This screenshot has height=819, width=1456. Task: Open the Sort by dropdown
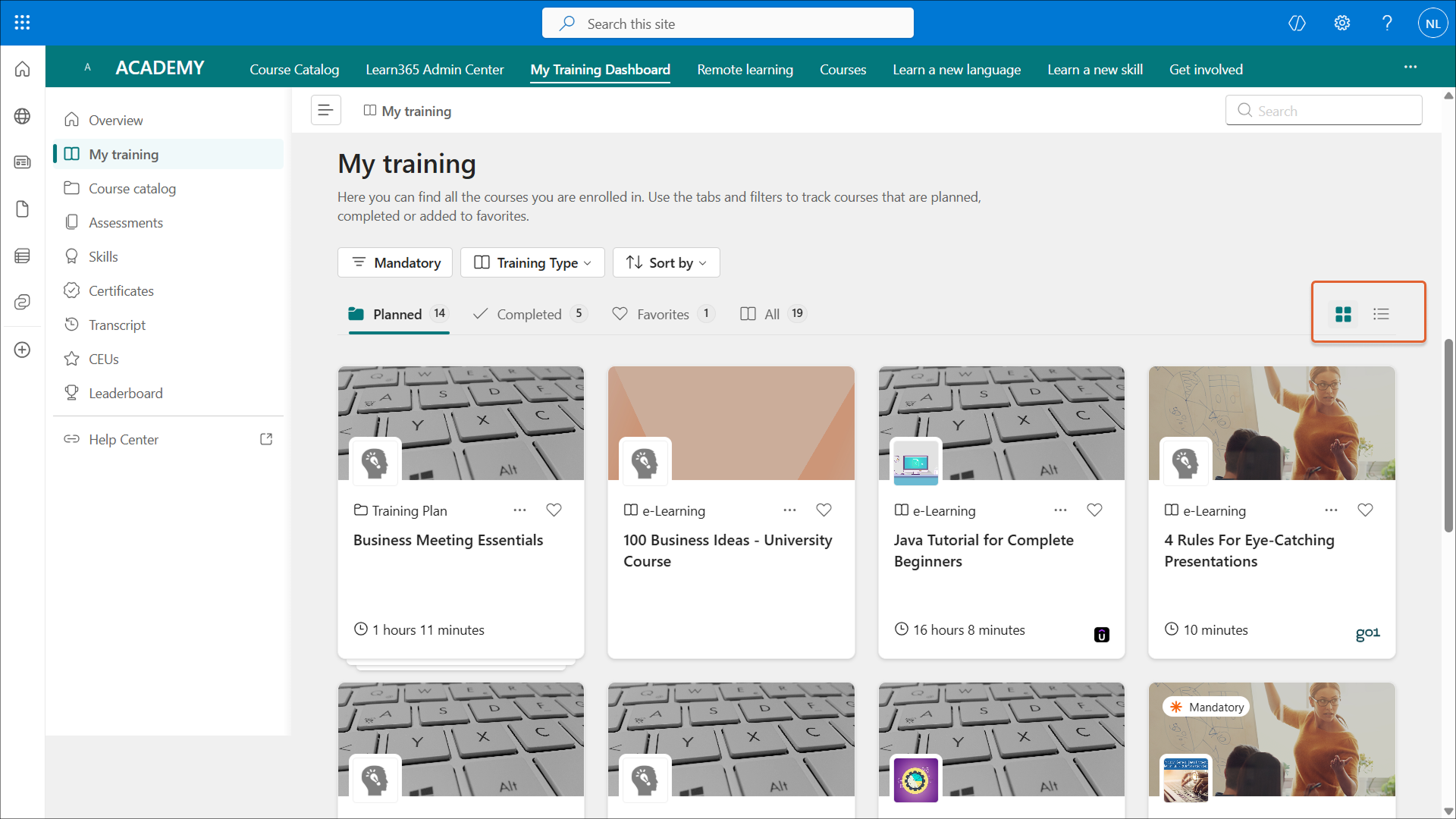[x=666, y=262]
